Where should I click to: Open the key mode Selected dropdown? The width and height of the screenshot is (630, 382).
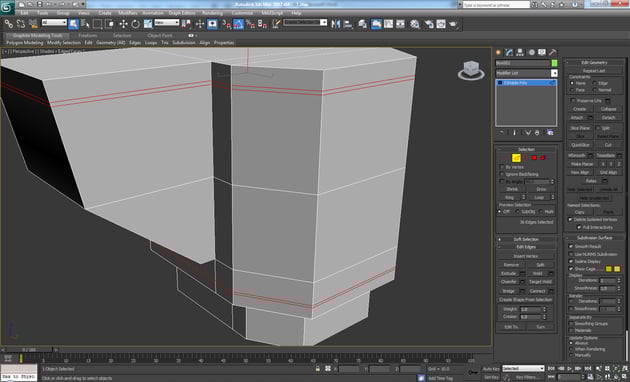tap(523, 368)
